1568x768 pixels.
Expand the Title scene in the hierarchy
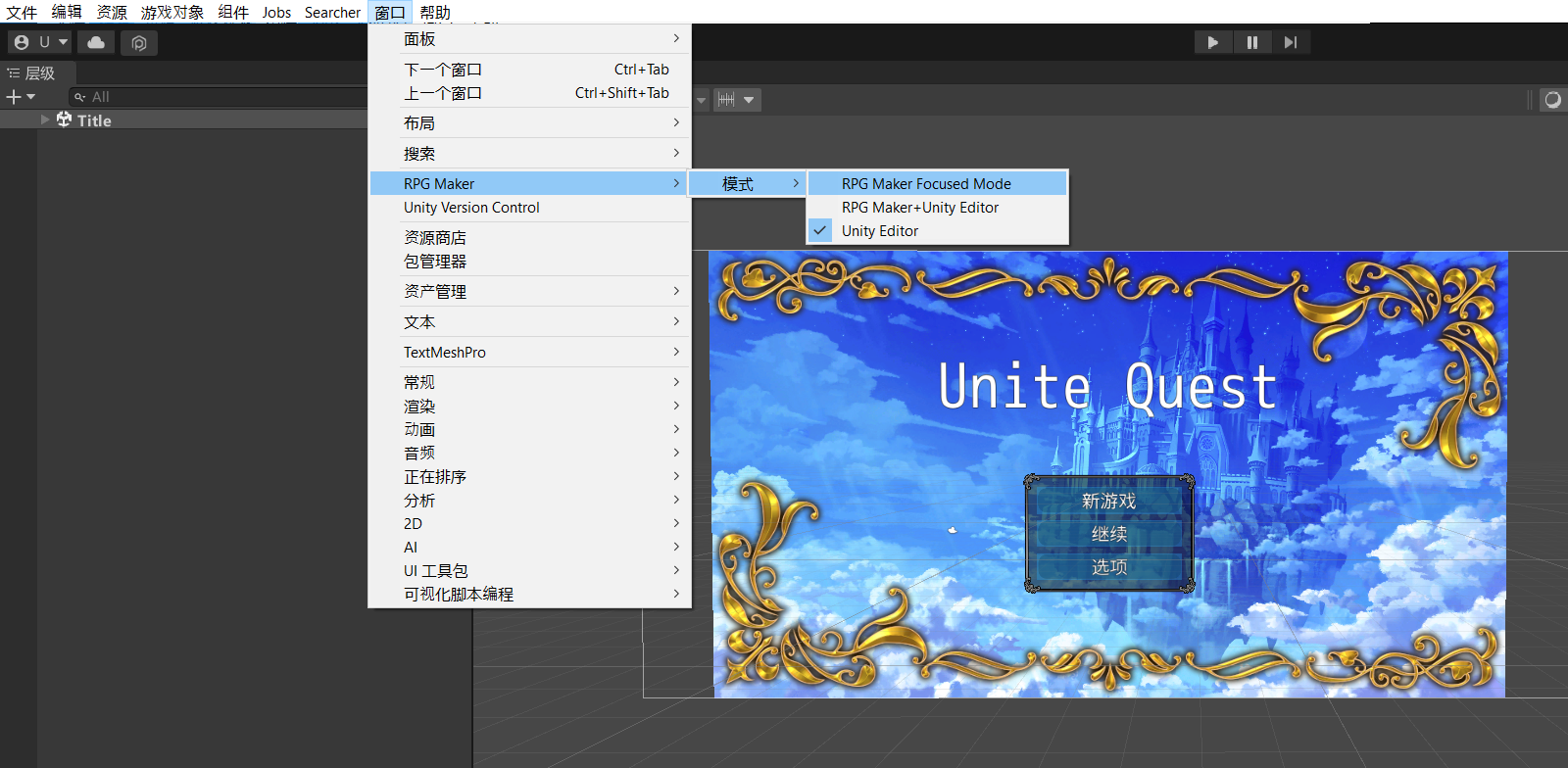(45, 120)
